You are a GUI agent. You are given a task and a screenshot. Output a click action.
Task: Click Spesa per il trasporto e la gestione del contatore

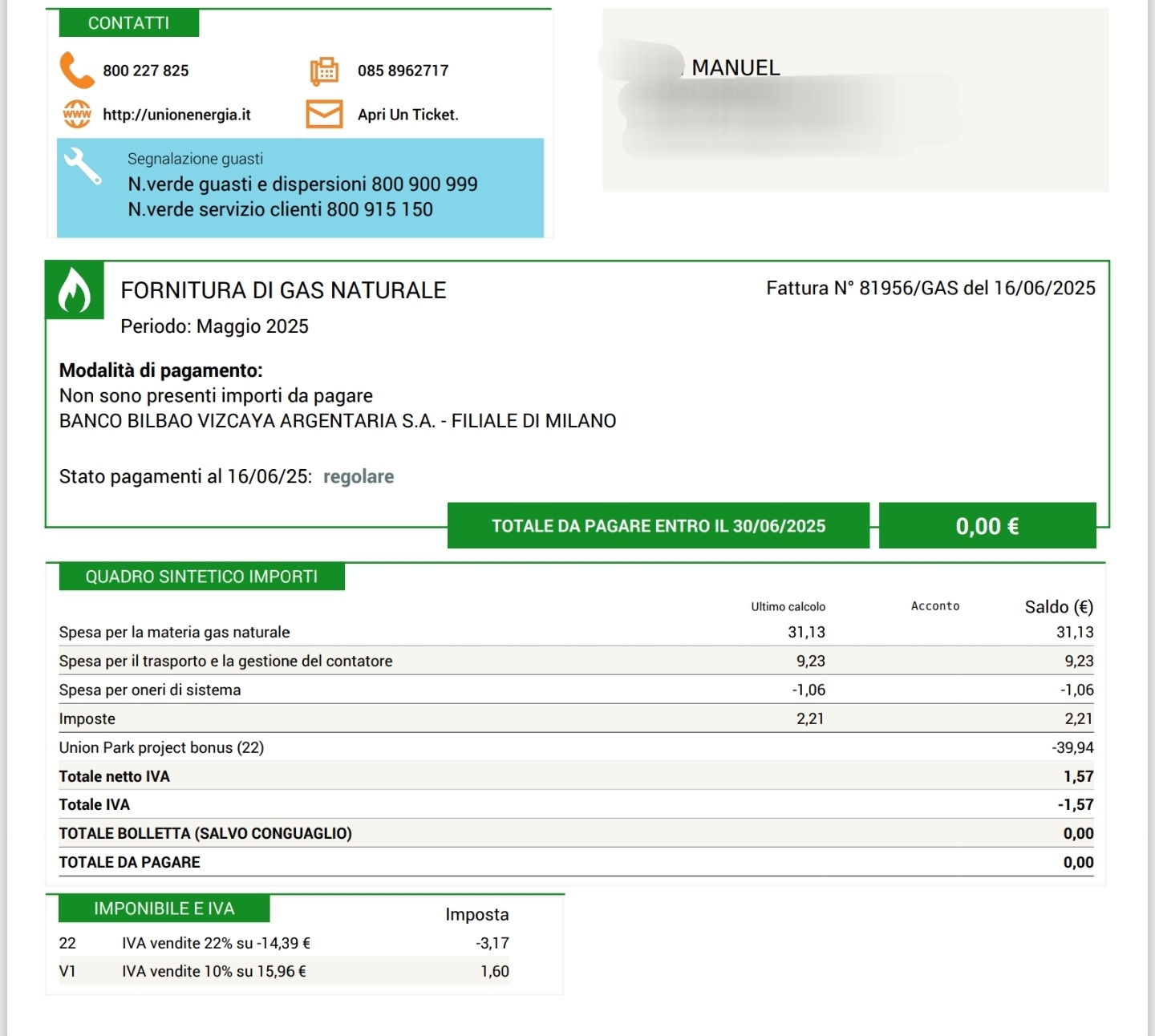225,661
